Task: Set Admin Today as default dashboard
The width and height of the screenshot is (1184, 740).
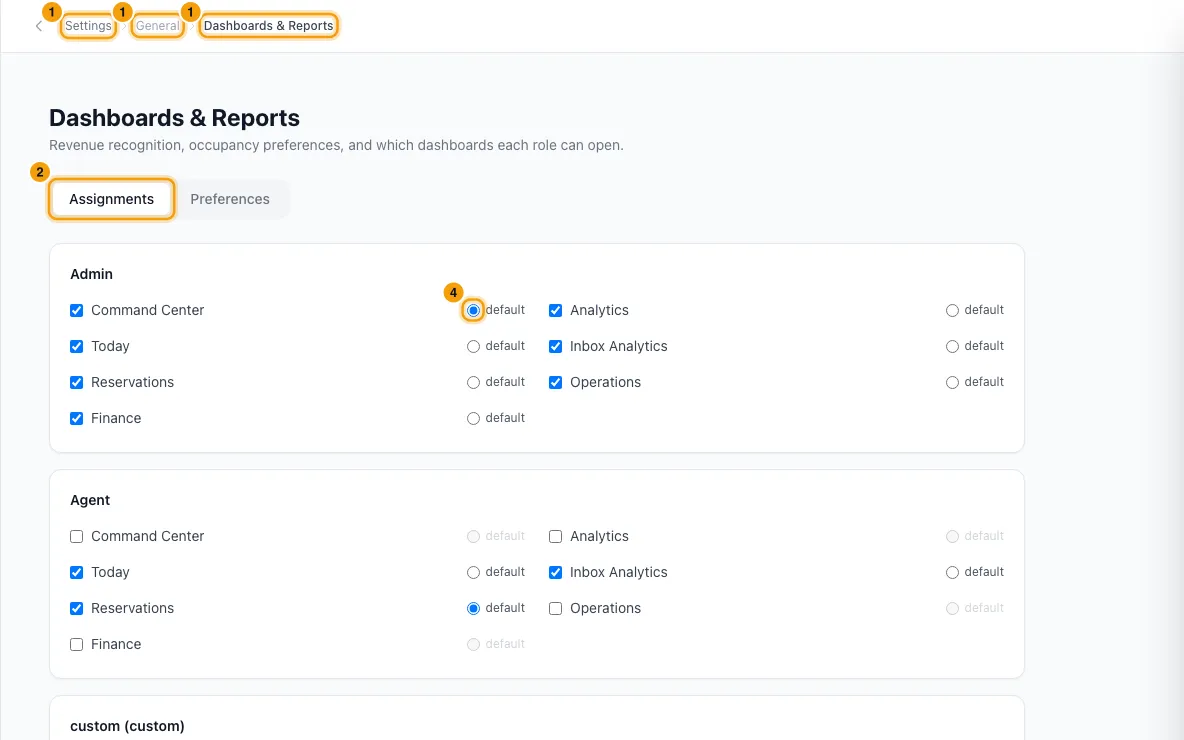Action: [x=473, y=347]
